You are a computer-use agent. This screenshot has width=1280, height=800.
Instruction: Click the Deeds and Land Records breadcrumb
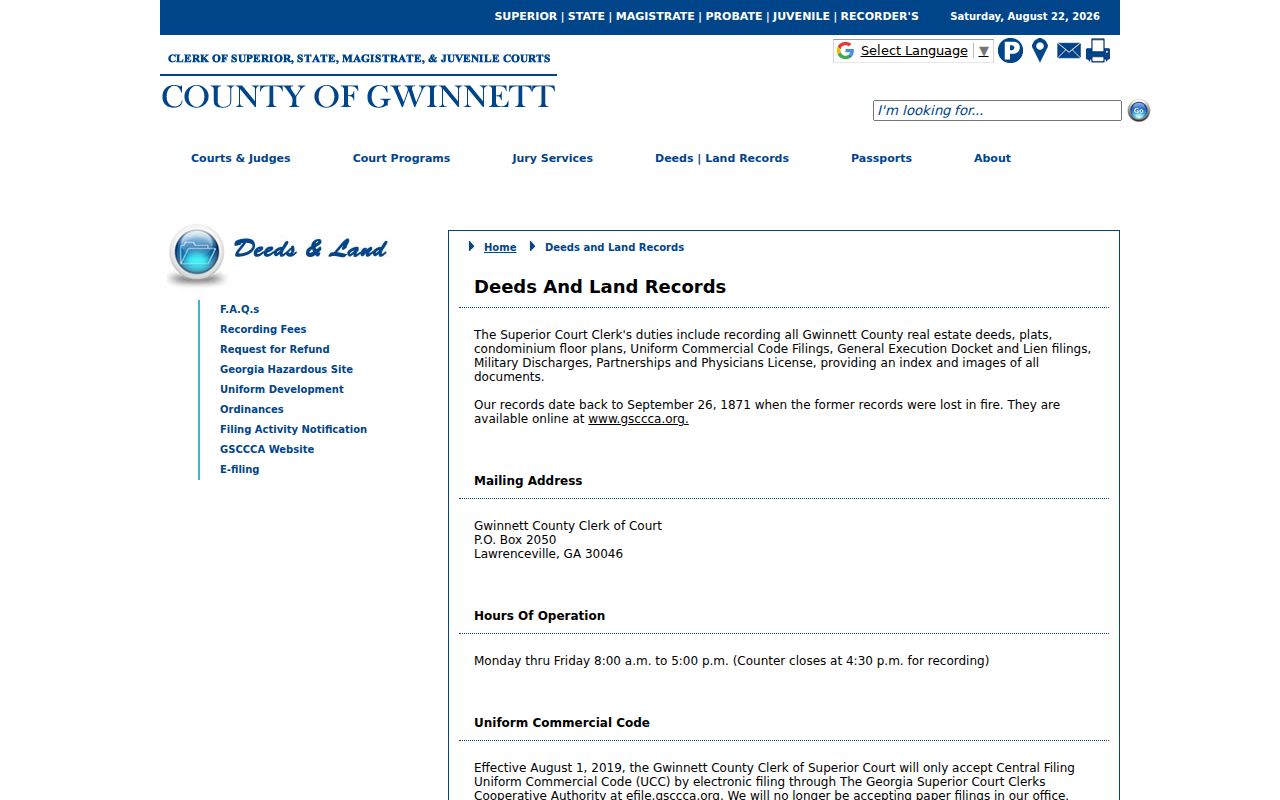614,247
